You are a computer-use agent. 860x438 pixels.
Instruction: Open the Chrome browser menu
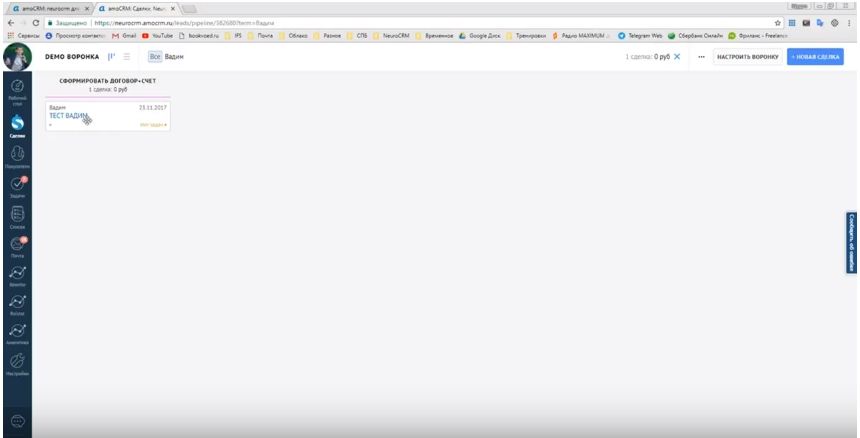(x=849, y=23)
